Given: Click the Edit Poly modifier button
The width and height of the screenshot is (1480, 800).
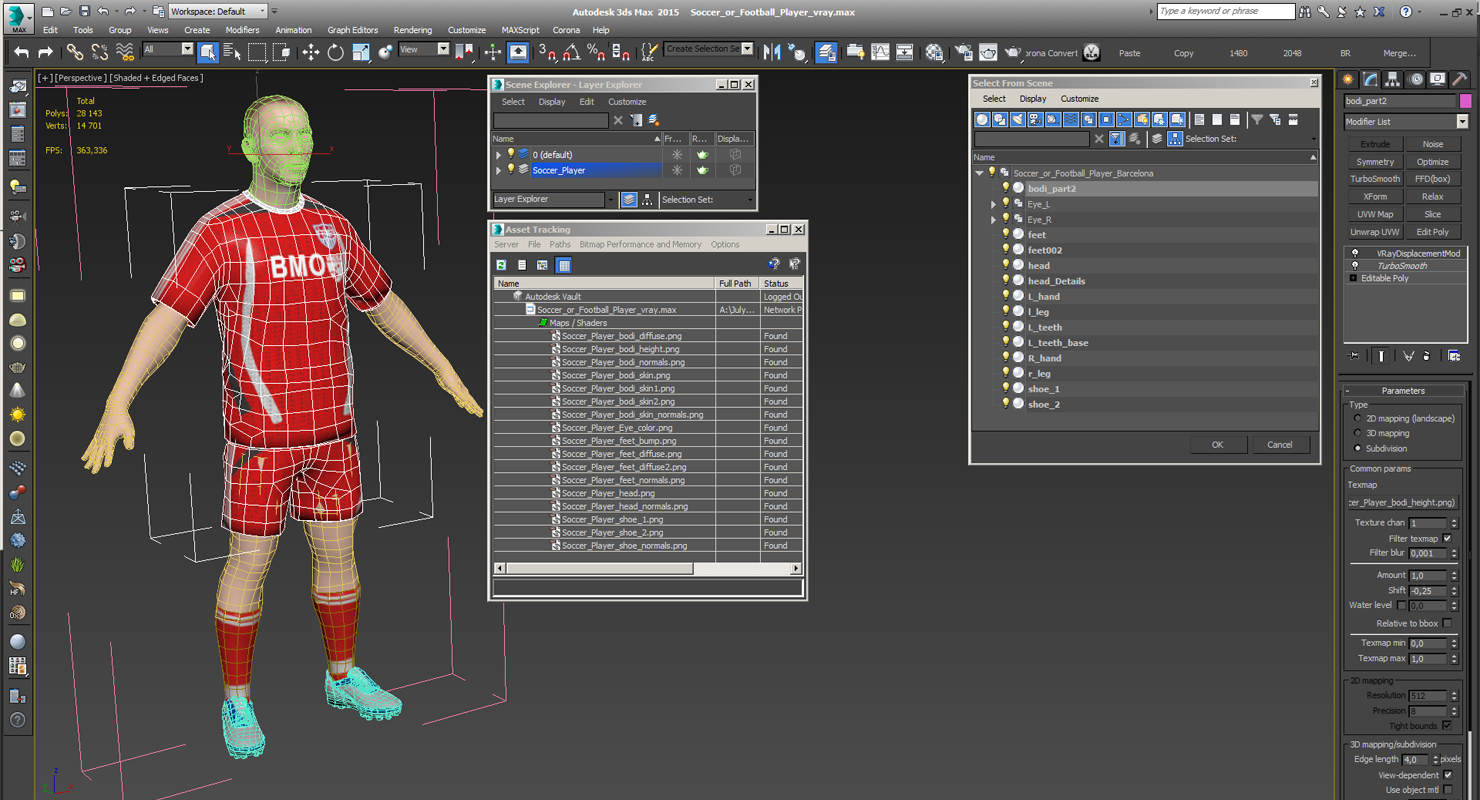Looking at the screenshot, I should click(1432, 232).
